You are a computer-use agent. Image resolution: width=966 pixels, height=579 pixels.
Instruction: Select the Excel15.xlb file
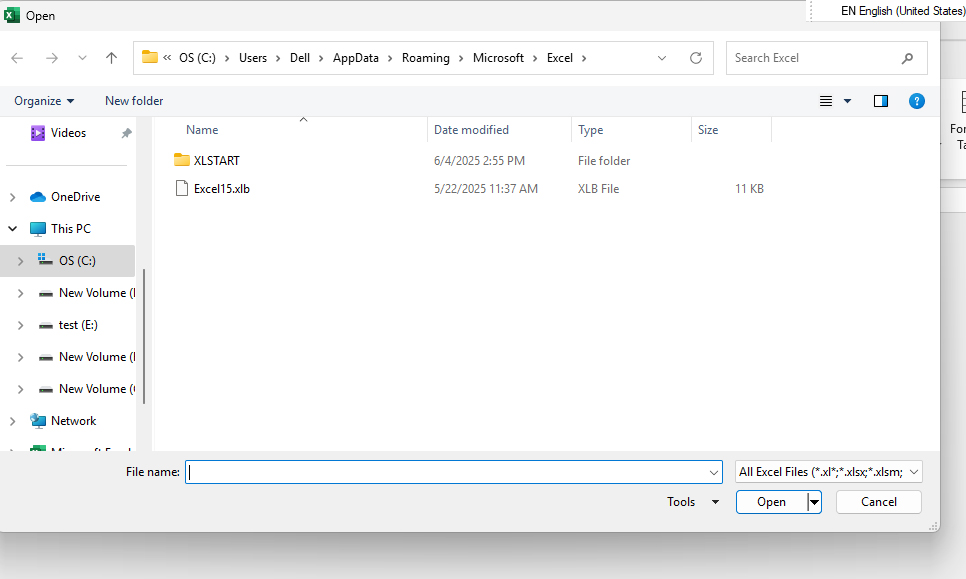tap(221, 189)
